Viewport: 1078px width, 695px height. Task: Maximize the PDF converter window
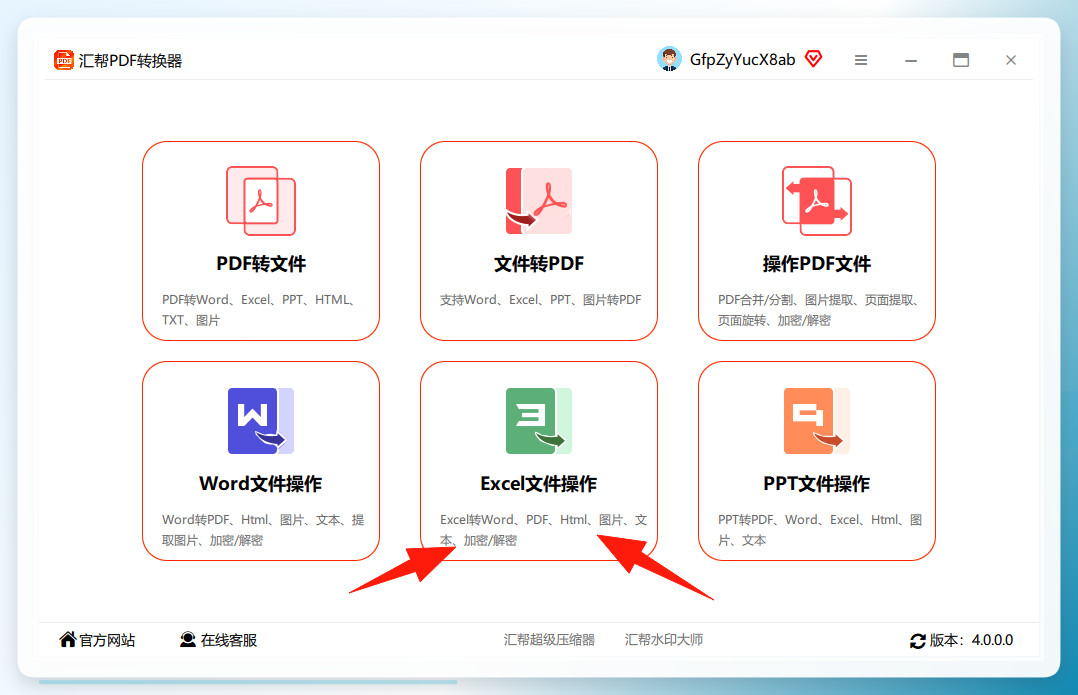961,60
